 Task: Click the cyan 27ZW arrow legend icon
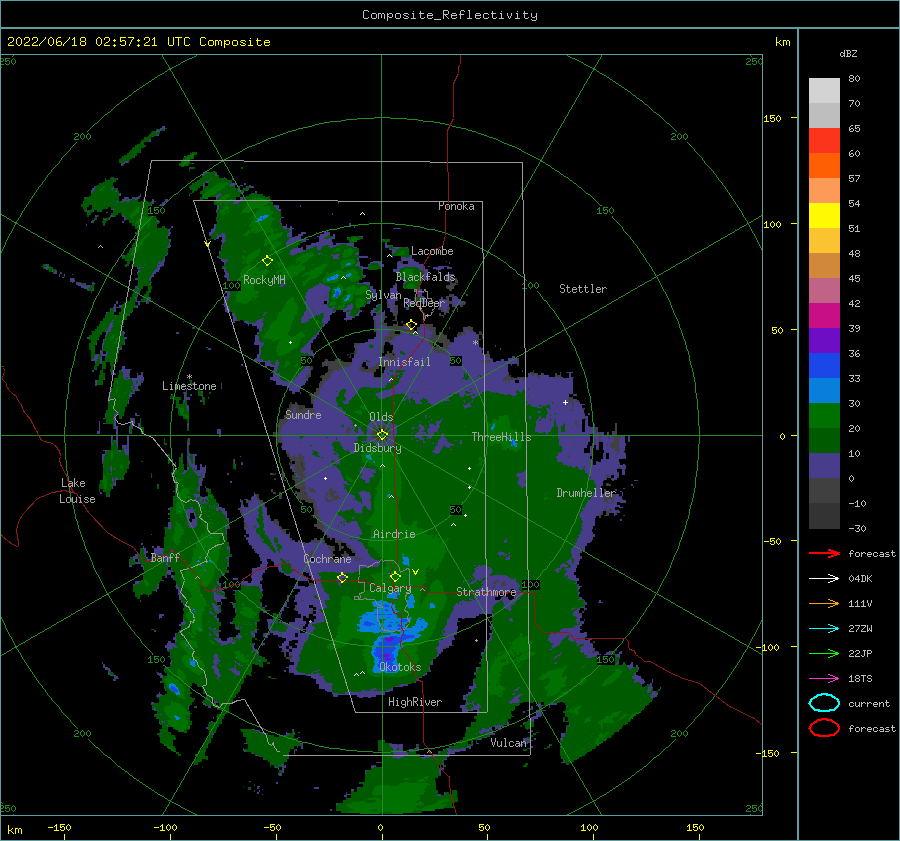pos(824,628)
